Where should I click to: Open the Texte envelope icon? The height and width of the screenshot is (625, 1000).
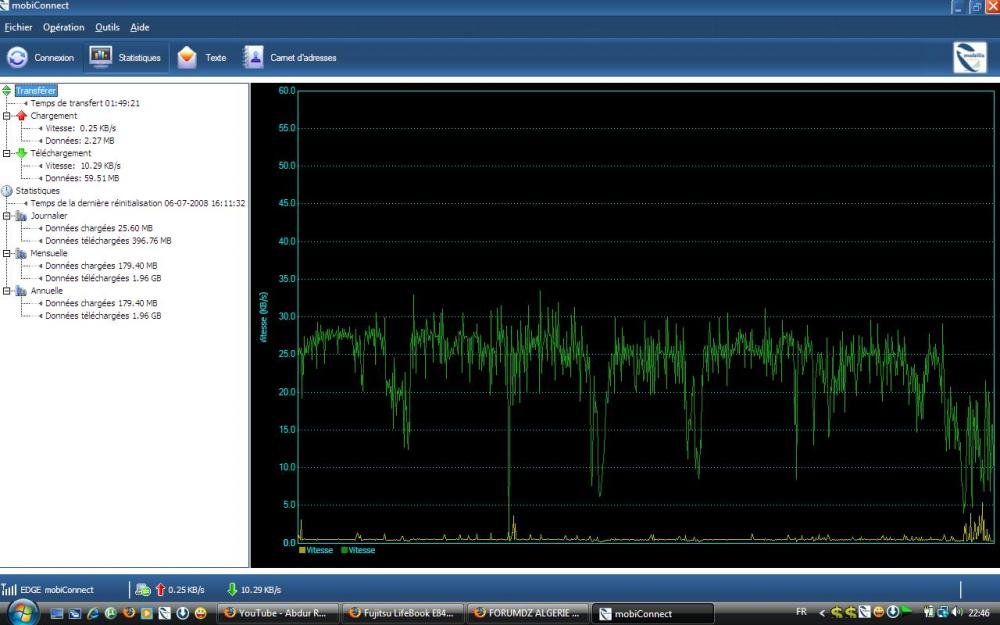click(x=187, y=57)
